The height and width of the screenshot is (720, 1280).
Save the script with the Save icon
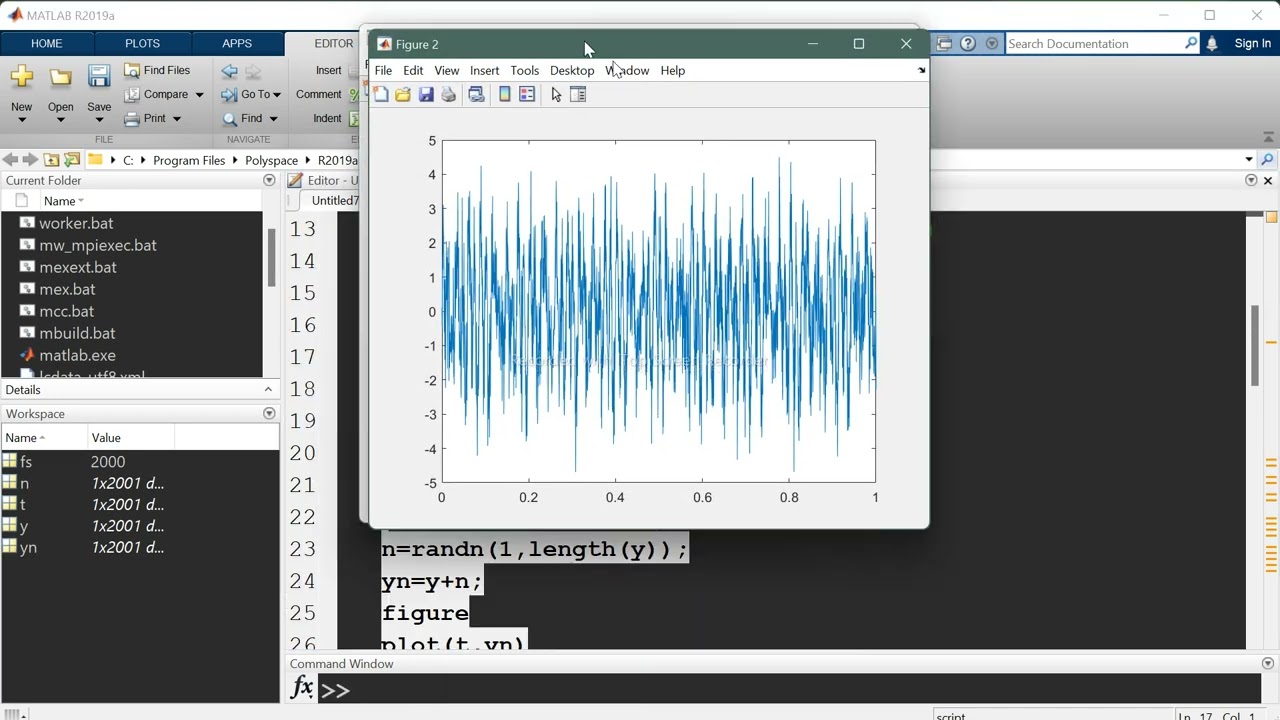tap(99, 77)
